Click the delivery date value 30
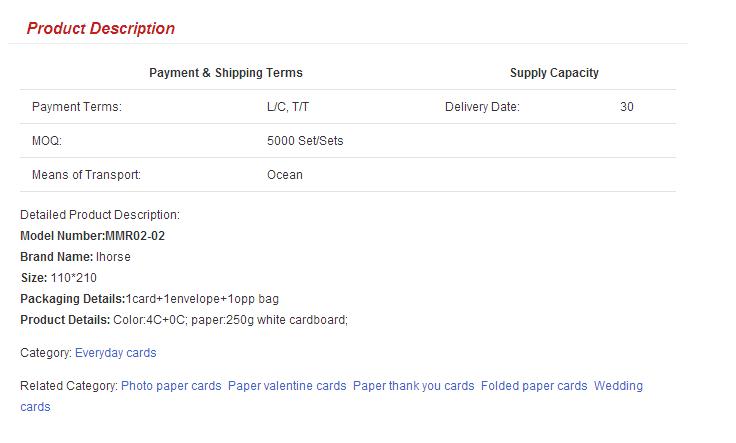Image resolution: width=736 pixels, height=443 pixels. 627,107
